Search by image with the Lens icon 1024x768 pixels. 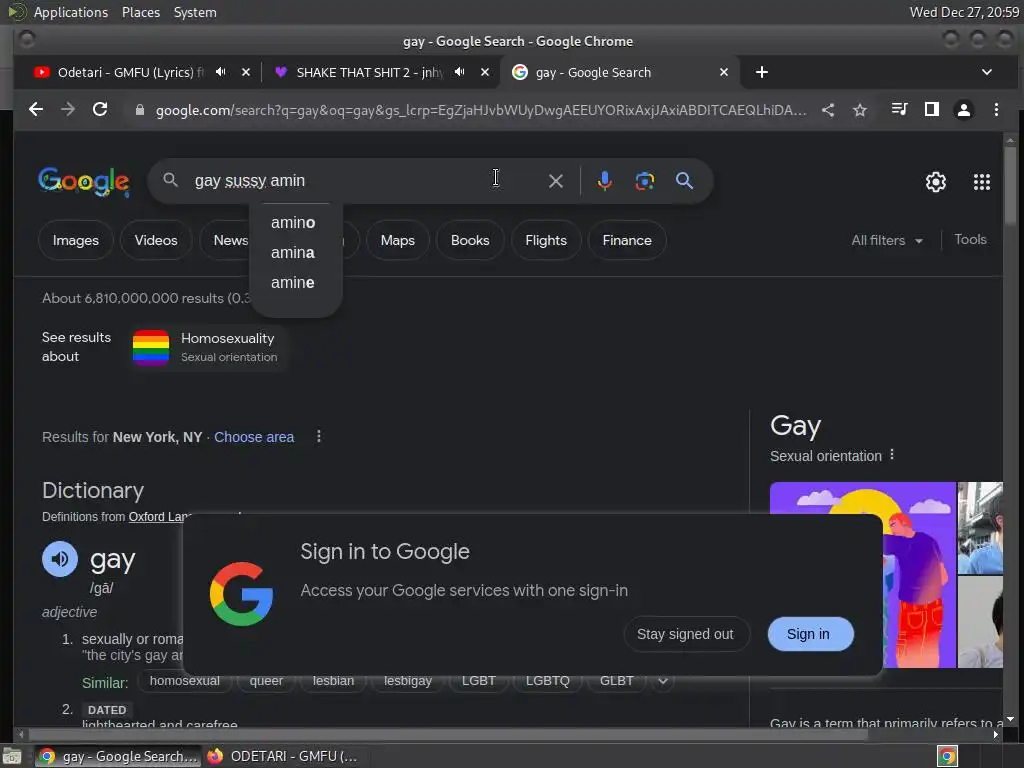(x=645, y=181)
